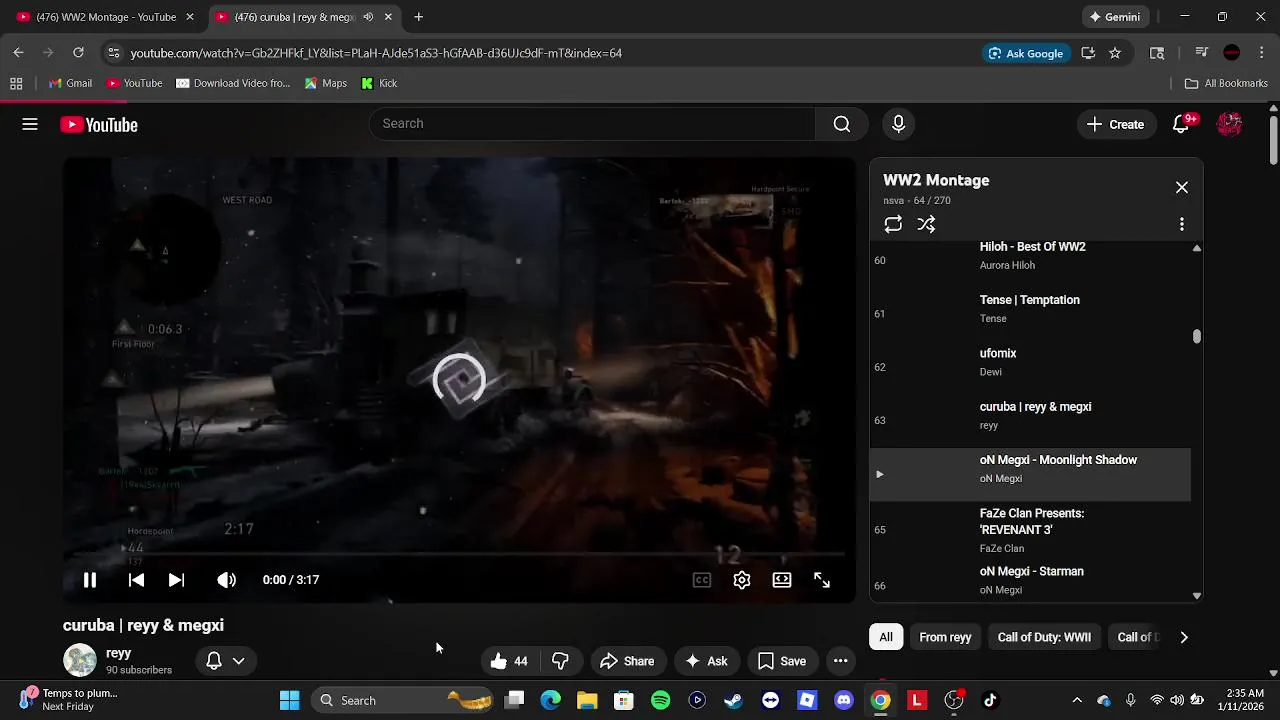Toggle reyy channel notification bell

[x=214, y=661]
